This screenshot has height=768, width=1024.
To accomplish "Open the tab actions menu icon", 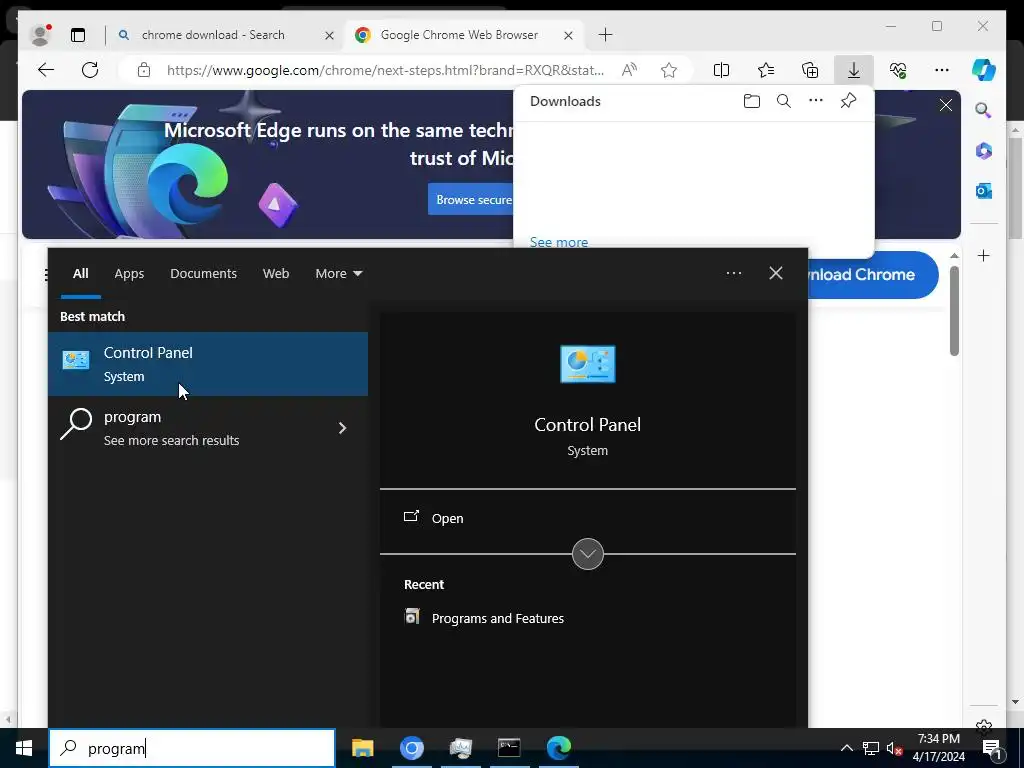I will [78, 35].
